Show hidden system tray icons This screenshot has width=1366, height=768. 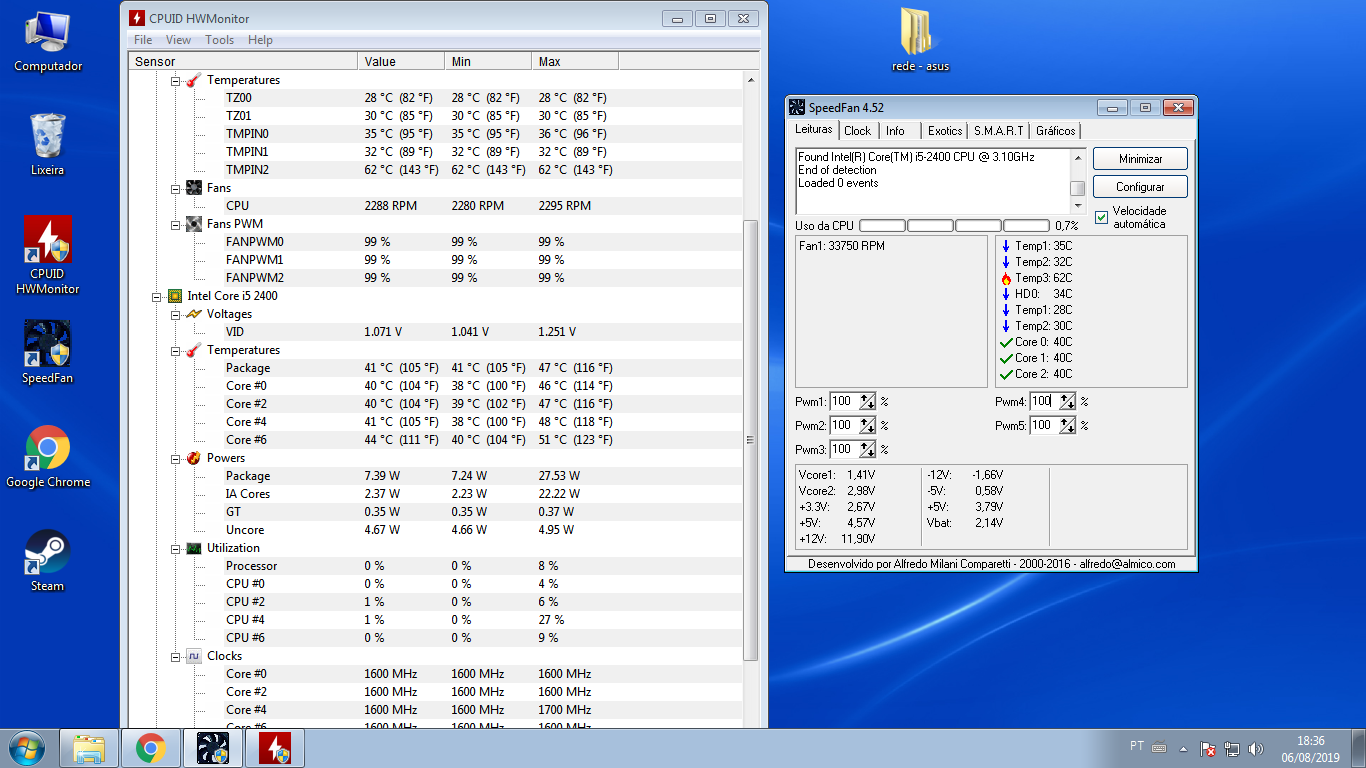click(1184, 749)
